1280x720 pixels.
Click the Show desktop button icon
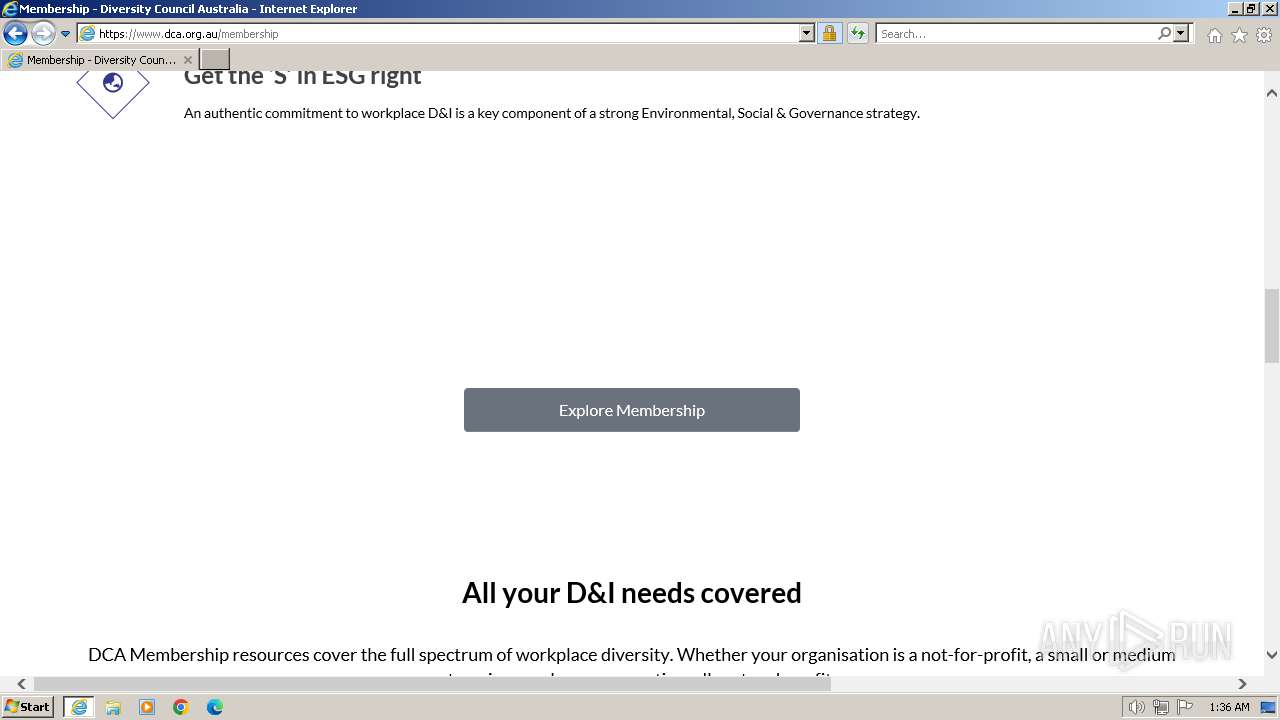[x=1268, y=707]
